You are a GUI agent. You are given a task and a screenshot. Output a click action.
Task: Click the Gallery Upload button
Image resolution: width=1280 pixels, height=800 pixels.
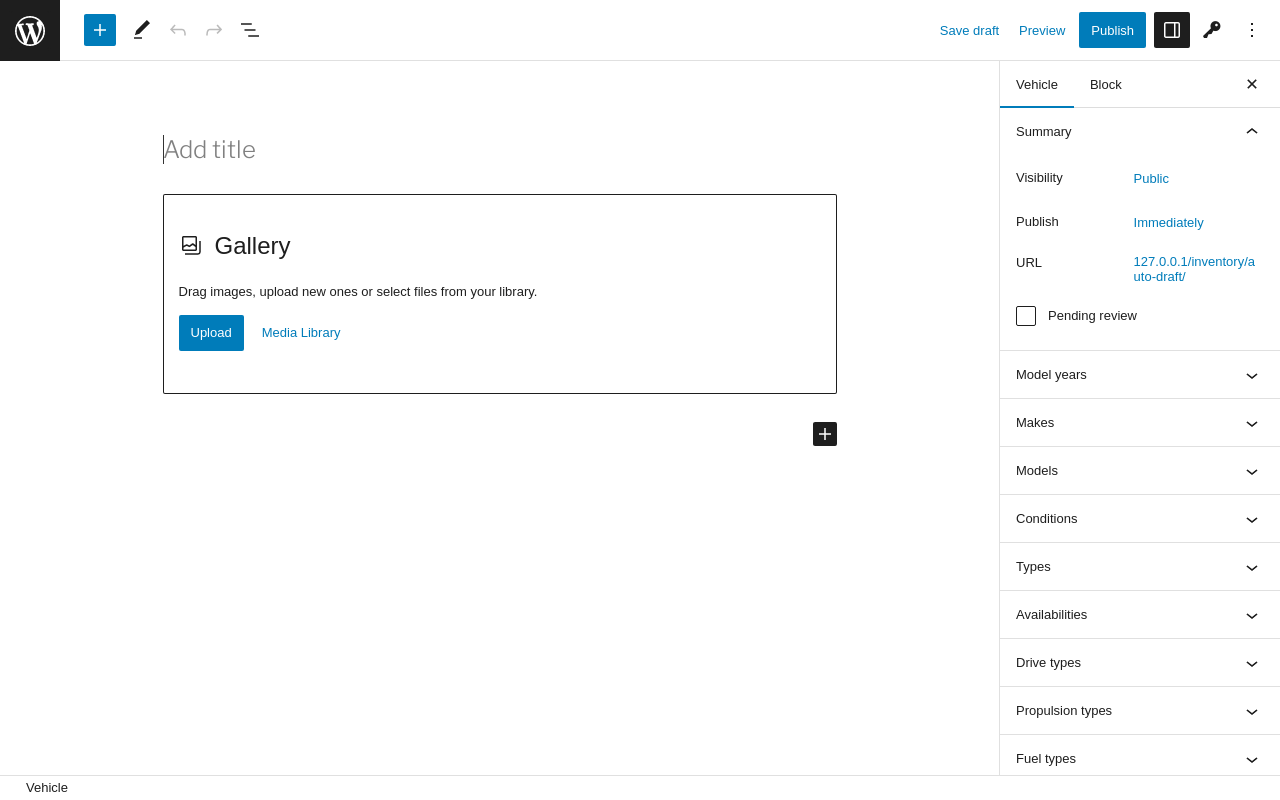(211, 333)
